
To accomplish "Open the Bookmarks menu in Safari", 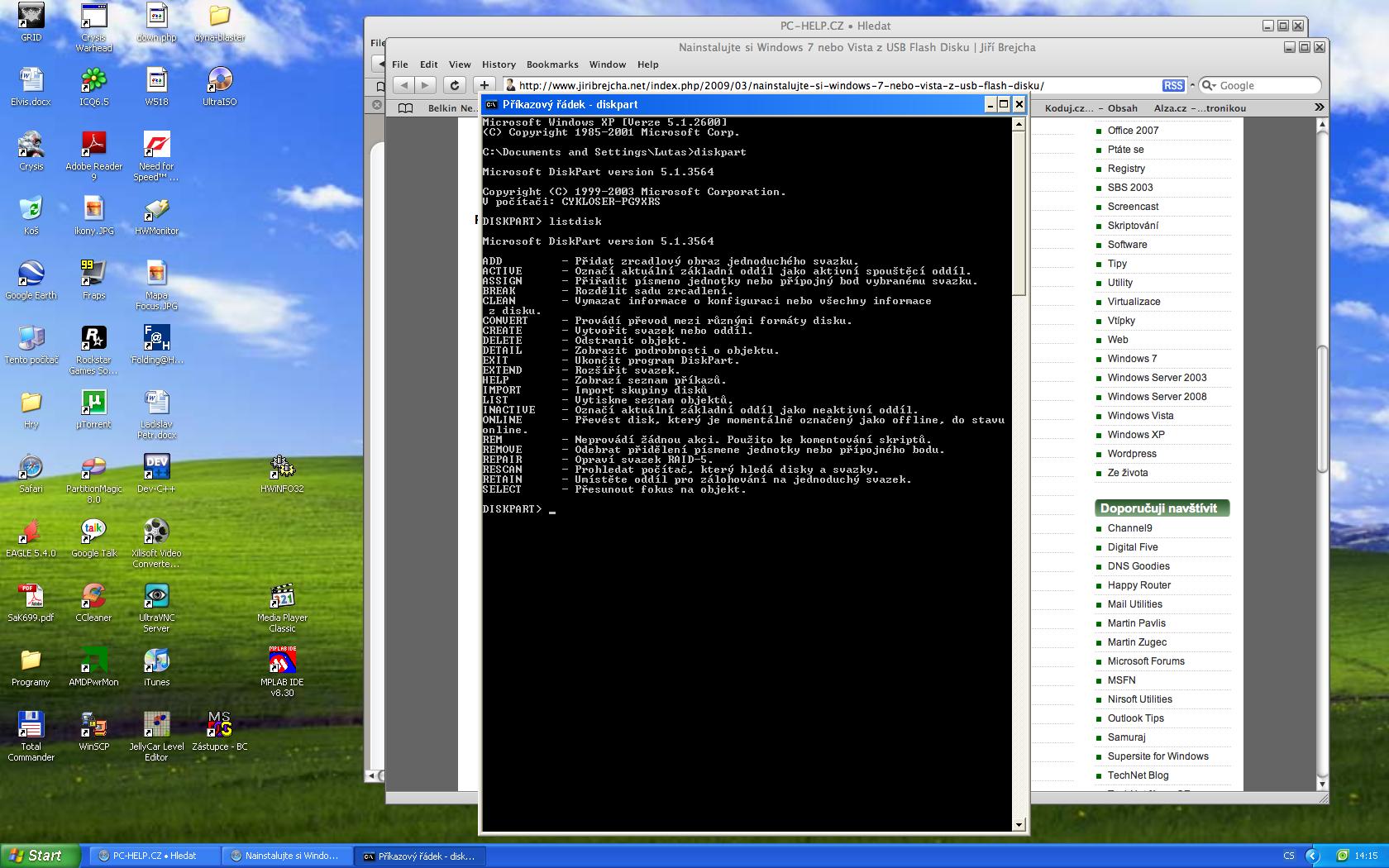I will click(x=552, y=64).
